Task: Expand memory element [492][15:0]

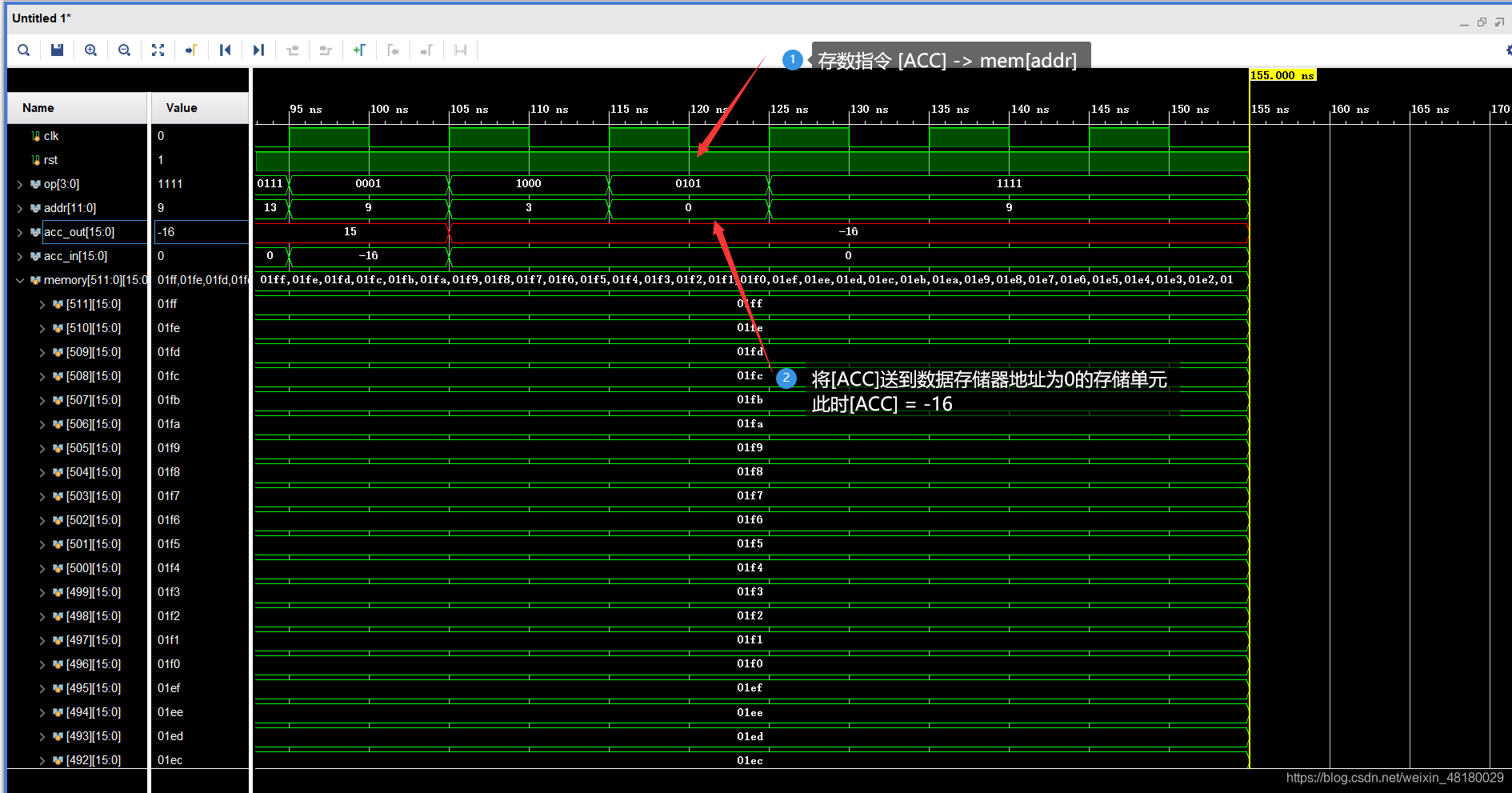Action: 42,760
